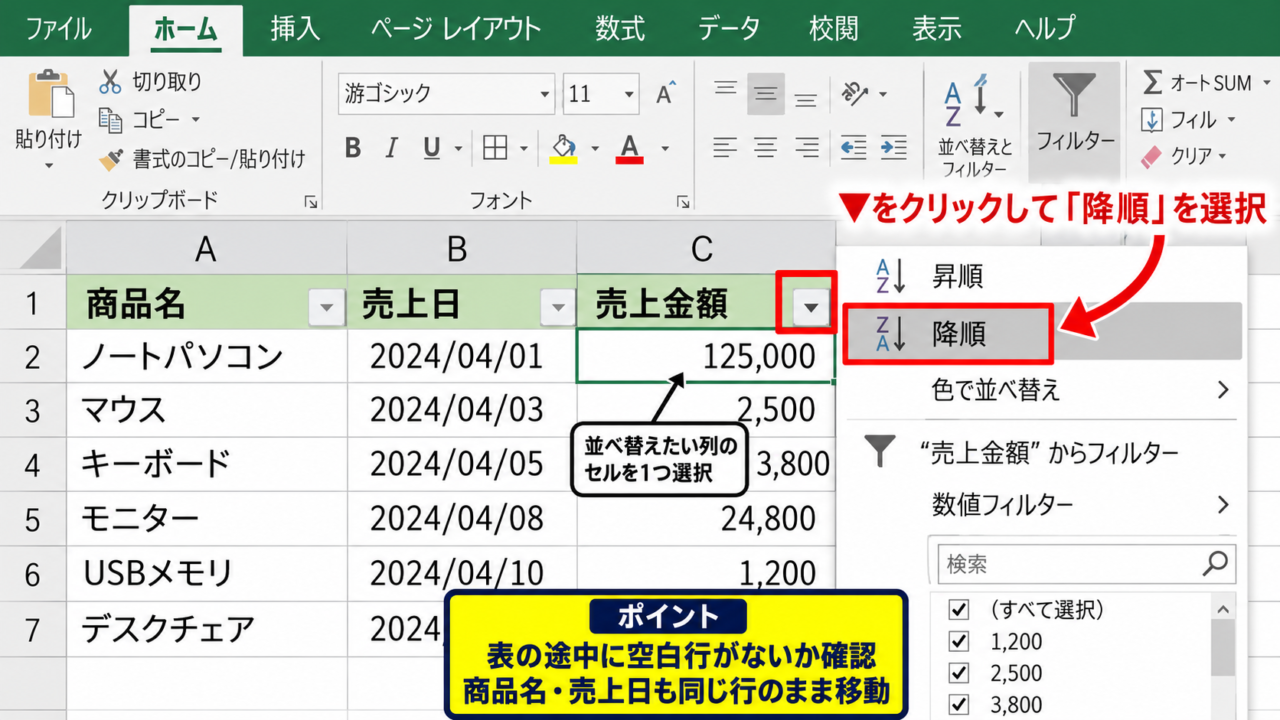This screenshot has height=720, width=1280.
Task: Click the Align Right icon
Action: (806, 148)
